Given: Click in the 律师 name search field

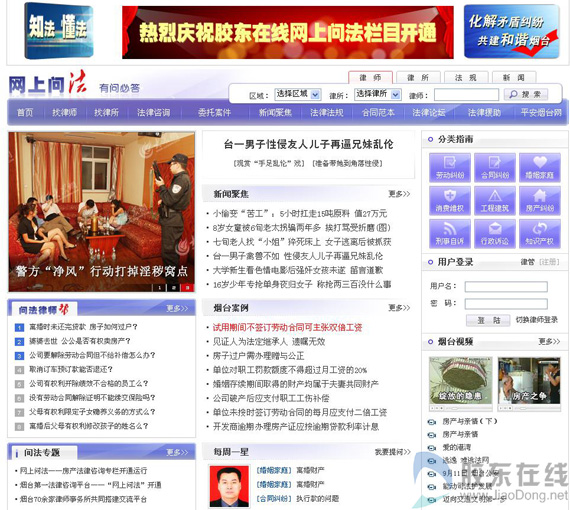Looking at the screenshot, I should [x=466, y=95].
